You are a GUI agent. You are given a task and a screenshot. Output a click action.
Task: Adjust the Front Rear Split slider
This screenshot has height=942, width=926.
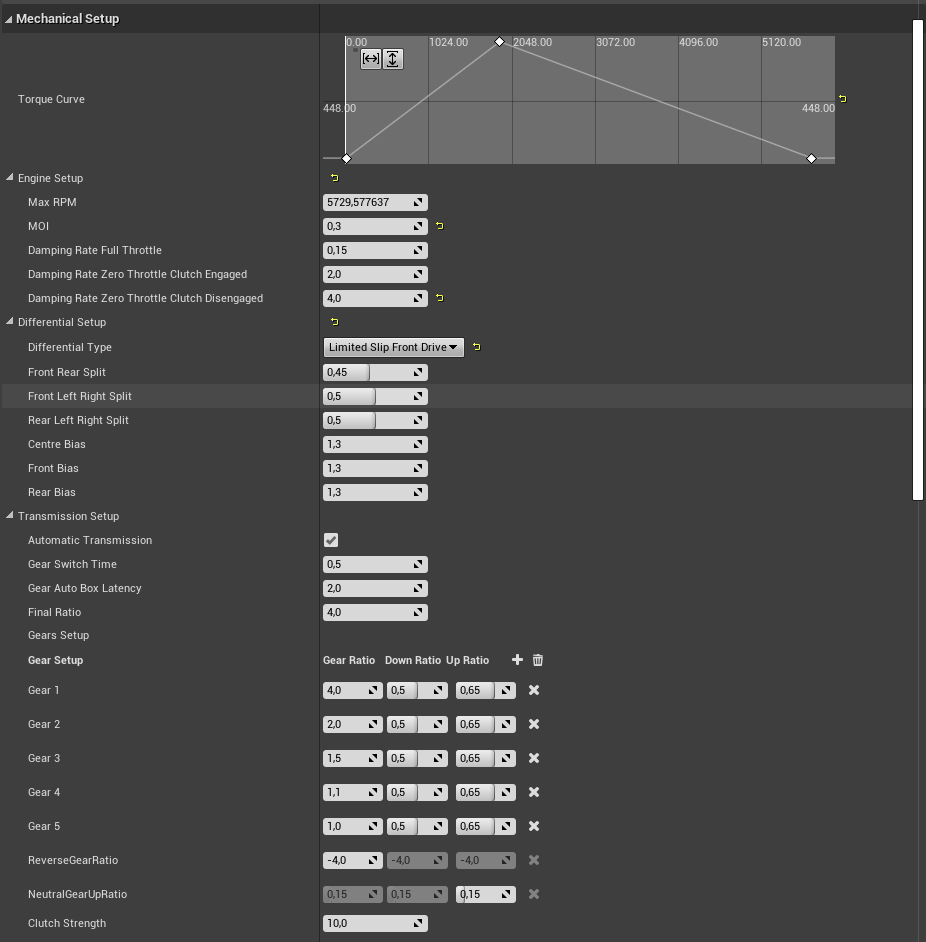coord(375,372)
